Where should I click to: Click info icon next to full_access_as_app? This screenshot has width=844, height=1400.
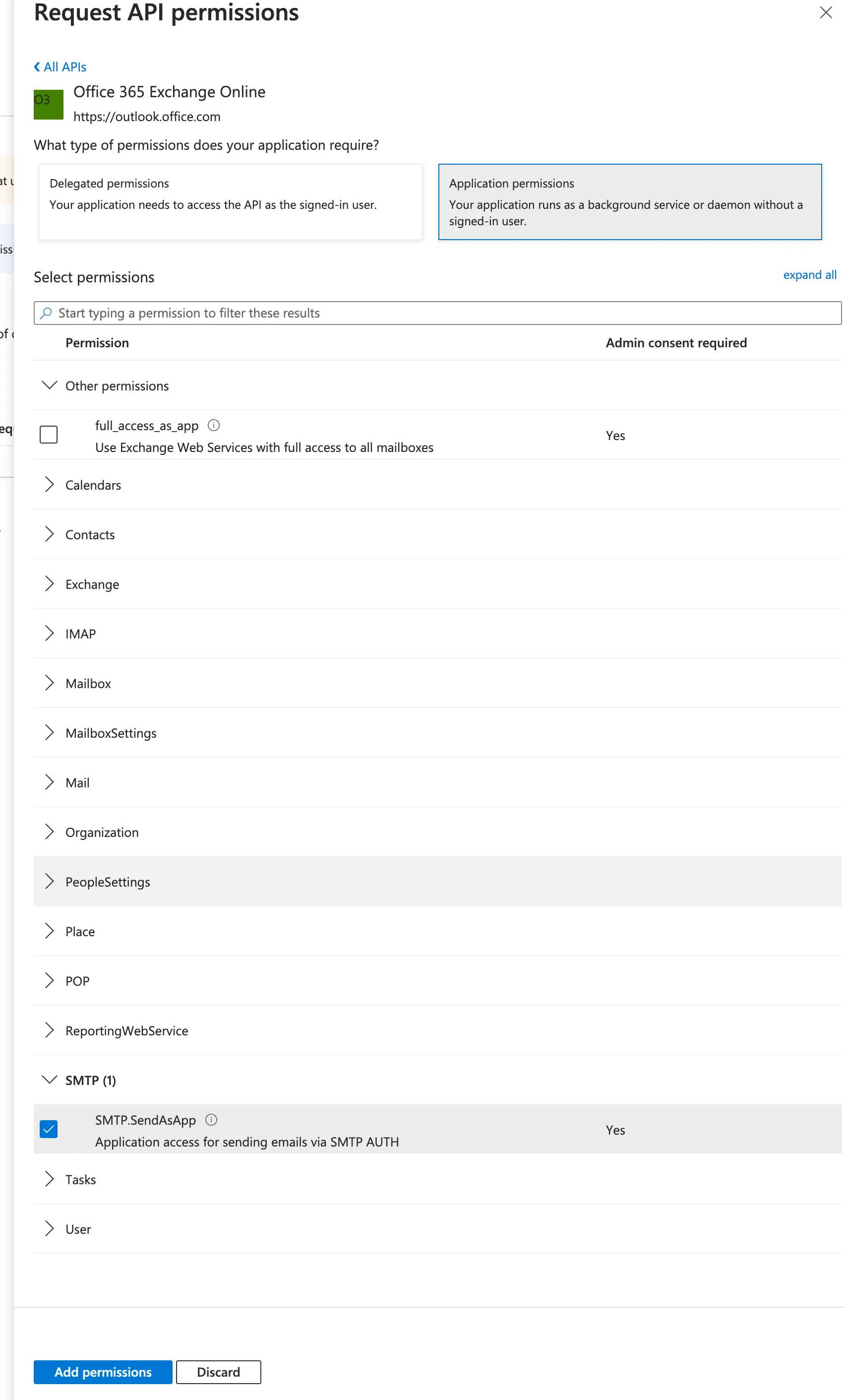214,425
